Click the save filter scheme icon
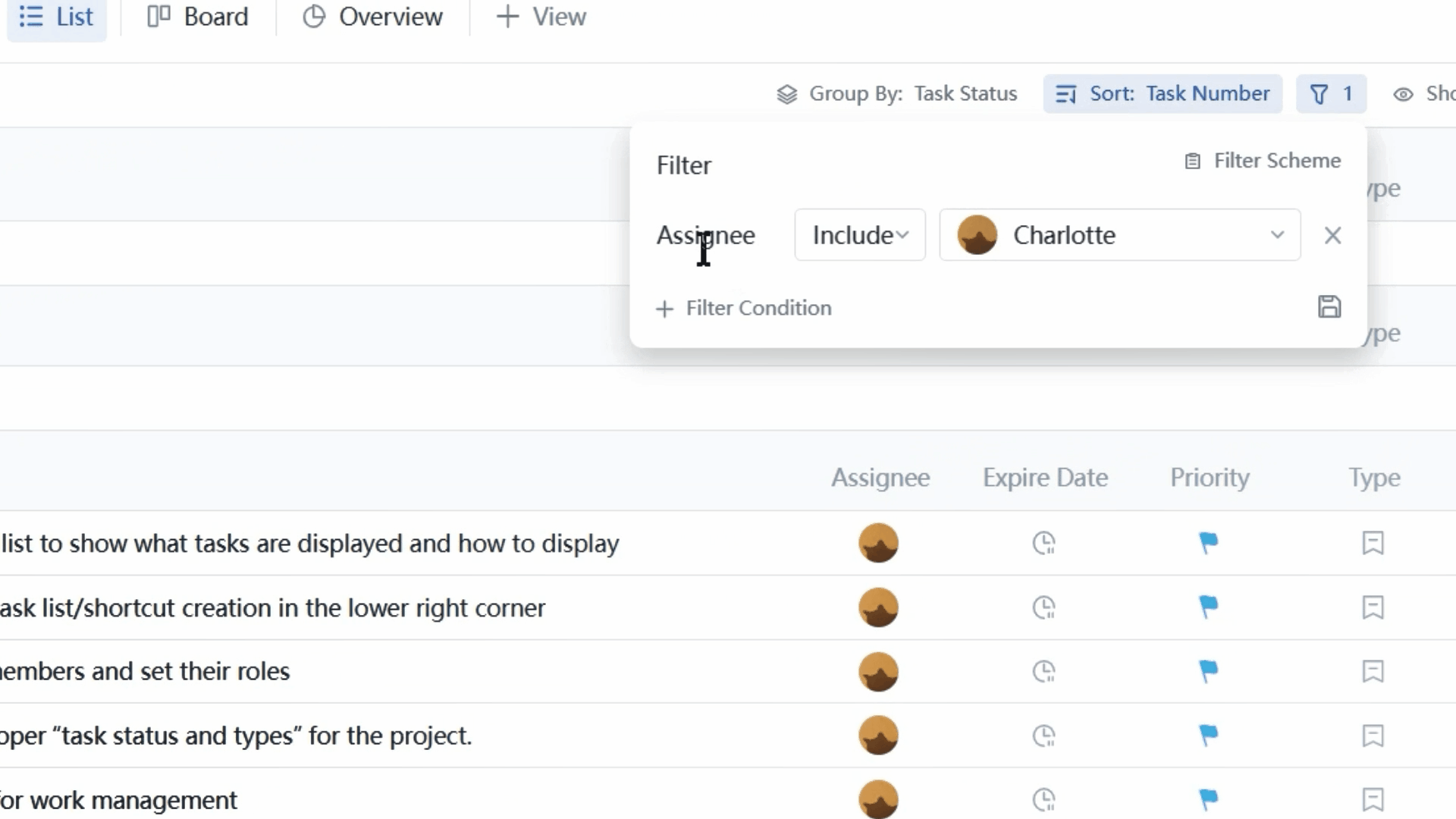Viewport: 1456px width, 819px height. coord(1329,307)
